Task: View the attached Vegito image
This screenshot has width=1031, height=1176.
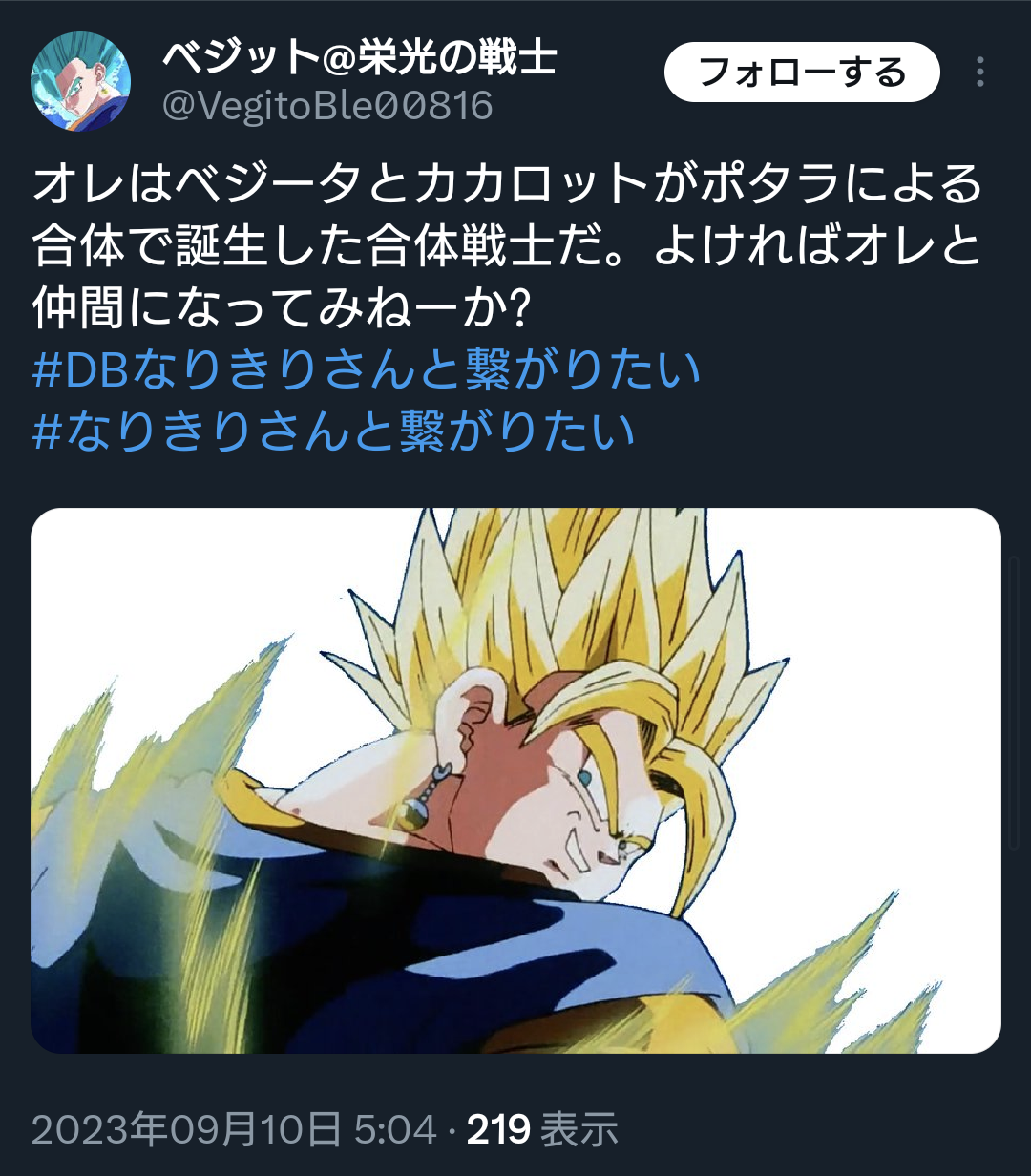Action: [x=515, y=781]
